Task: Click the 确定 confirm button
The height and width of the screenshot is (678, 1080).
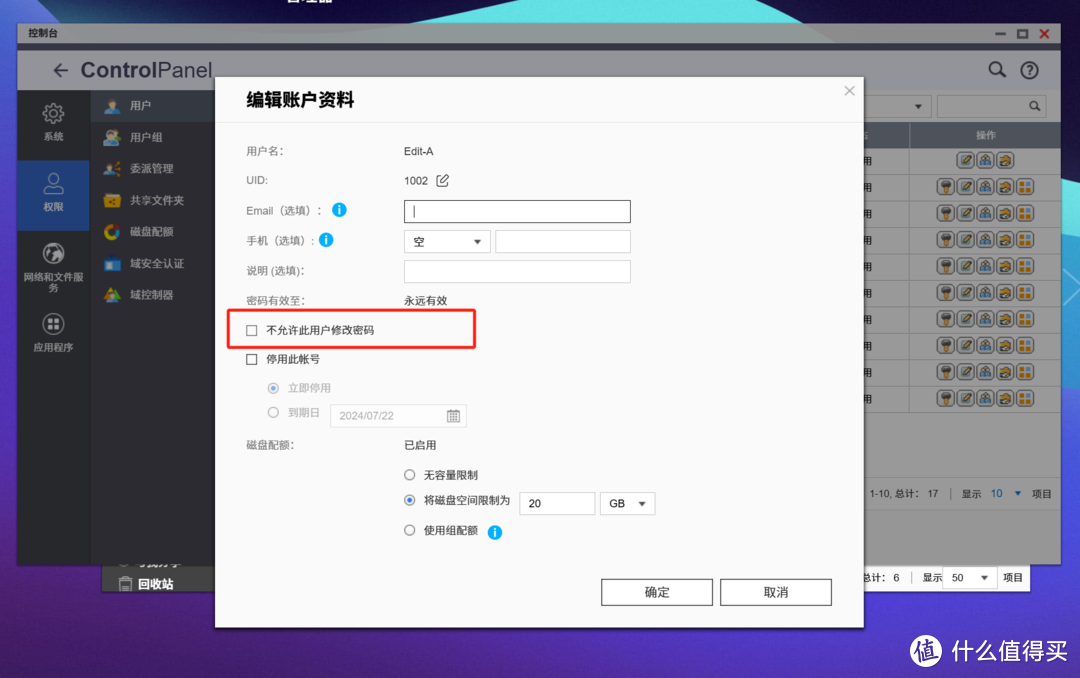Action: (x=656, y=592)
